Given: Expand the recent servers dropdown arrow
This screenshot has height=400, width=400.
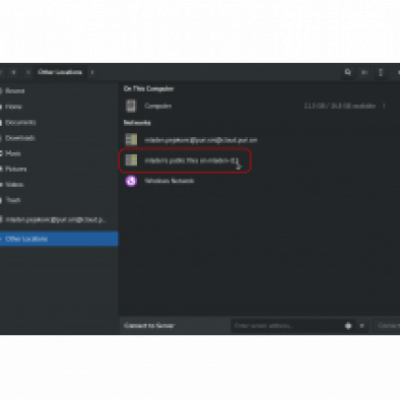Looking at the screenshot, I should pos(362,326).
